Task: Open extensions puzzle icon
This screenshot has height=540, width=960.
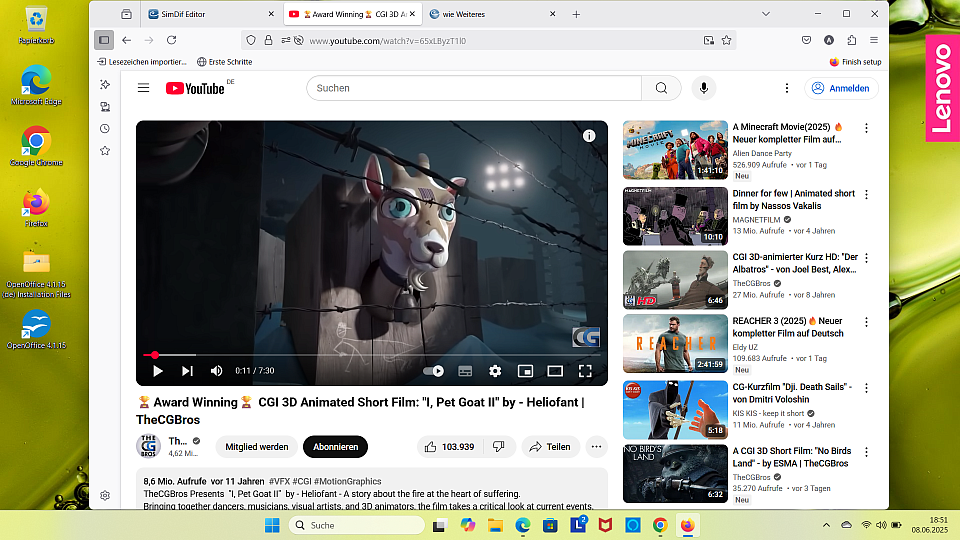Action: (x=852, y=40)
